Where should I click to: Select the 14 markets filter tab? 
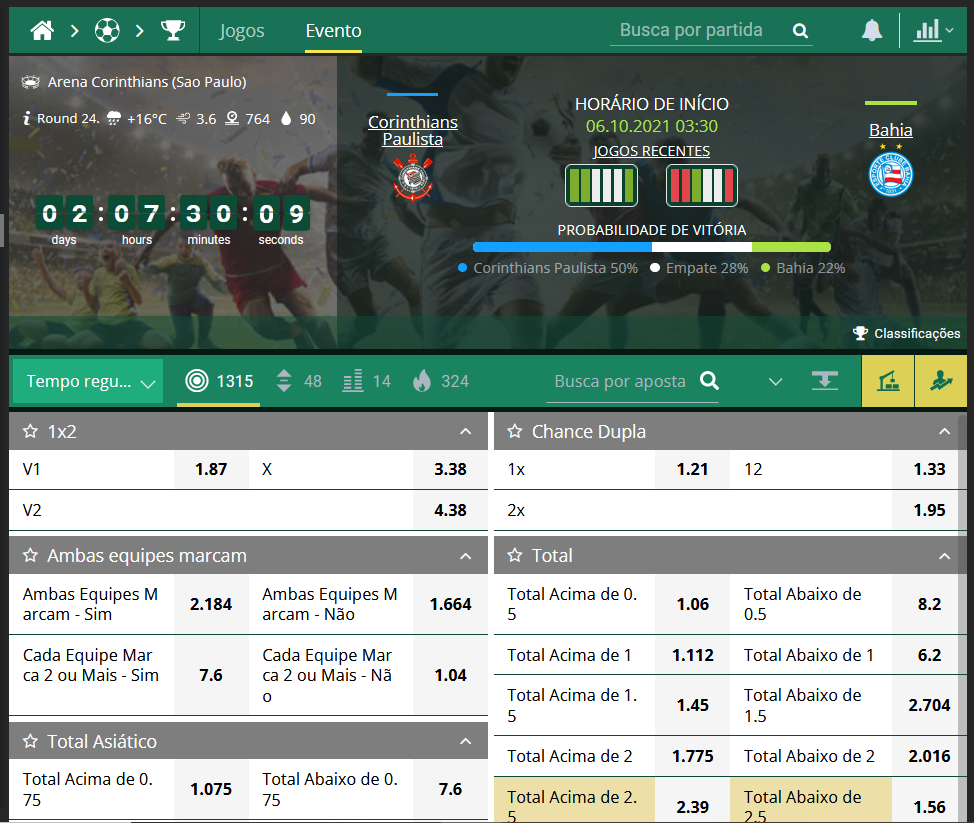tap(366, 381)
